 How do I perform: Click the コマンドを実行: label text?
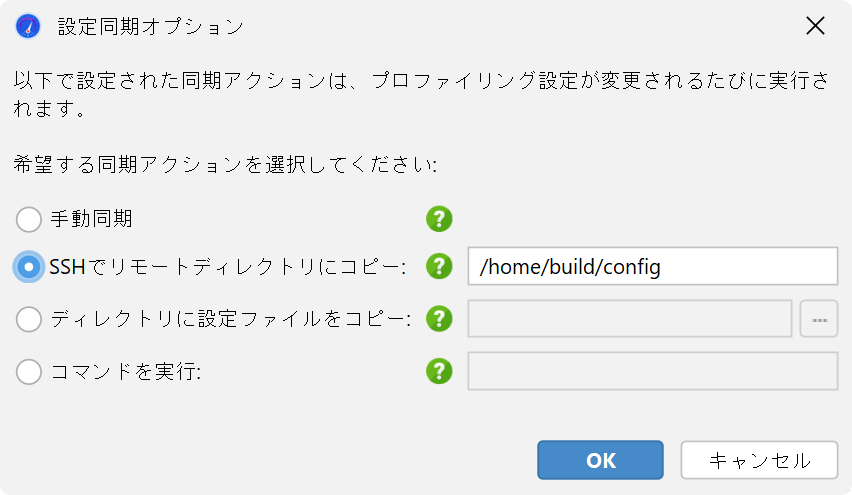[126, 372]
